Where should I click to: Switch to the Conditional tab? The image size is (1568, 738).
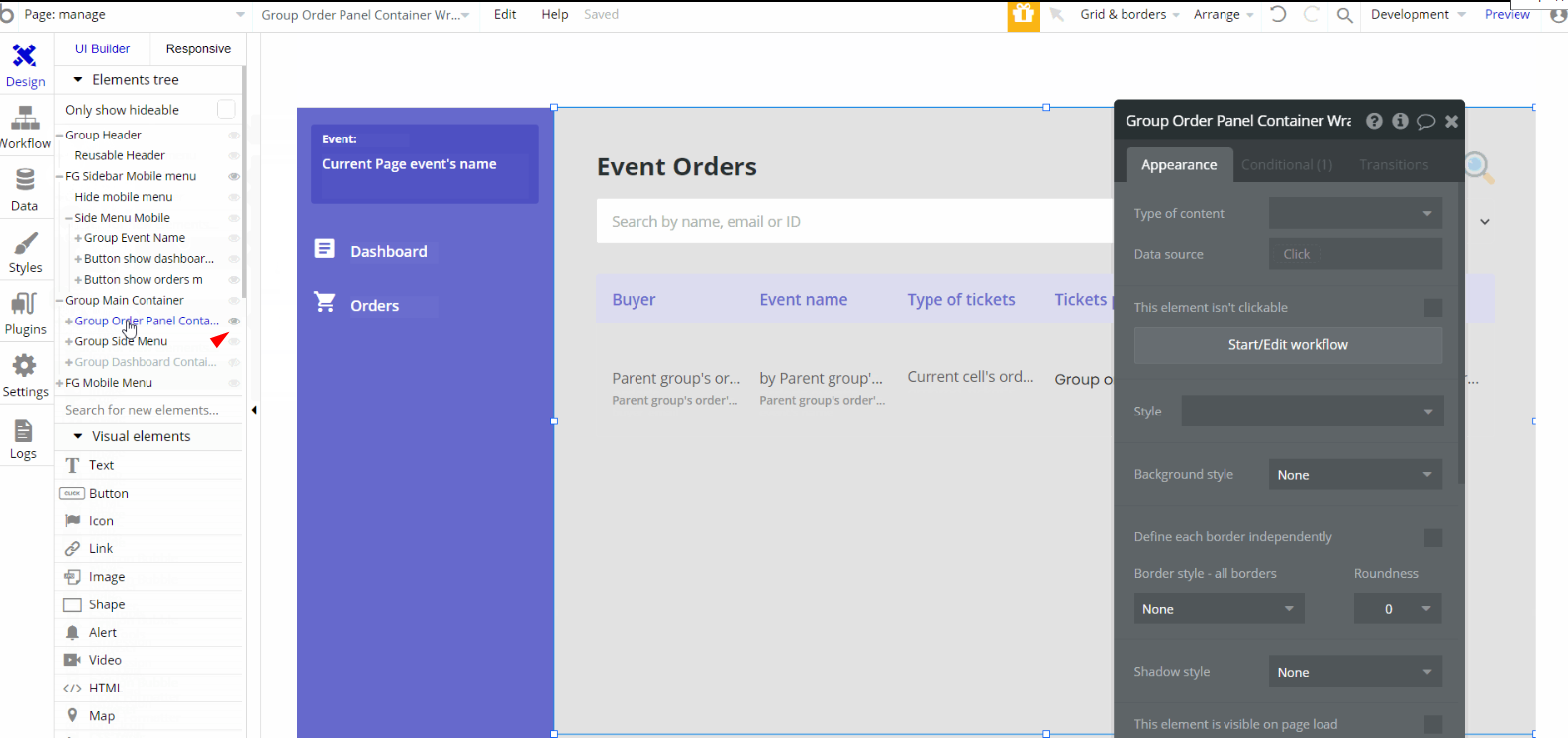(x=1286, y=165)
